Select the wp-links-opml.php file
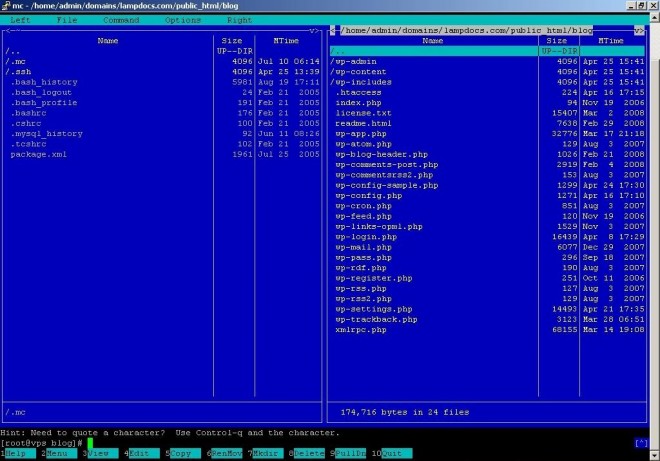Viewport: 660px width, 461px height. [x=487, y=227]
